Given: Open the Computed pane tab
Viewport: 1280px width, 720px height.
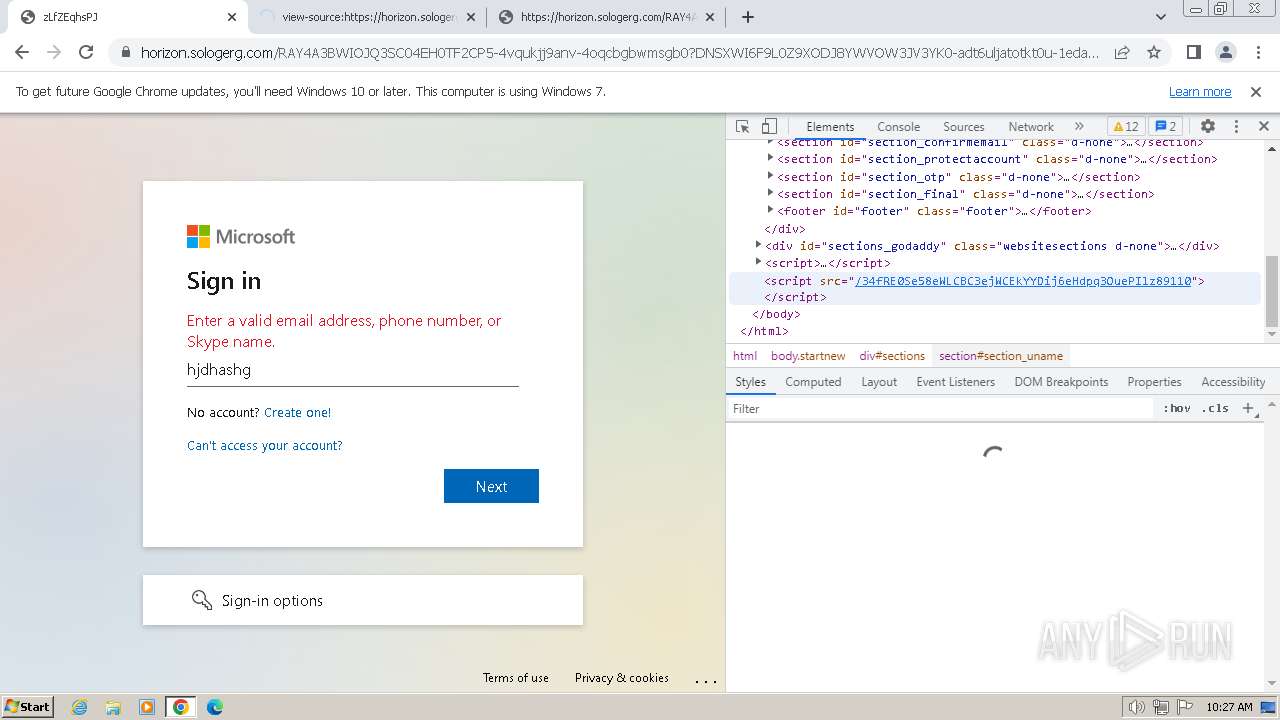Looking at the screenshot, I should [813, 382].
